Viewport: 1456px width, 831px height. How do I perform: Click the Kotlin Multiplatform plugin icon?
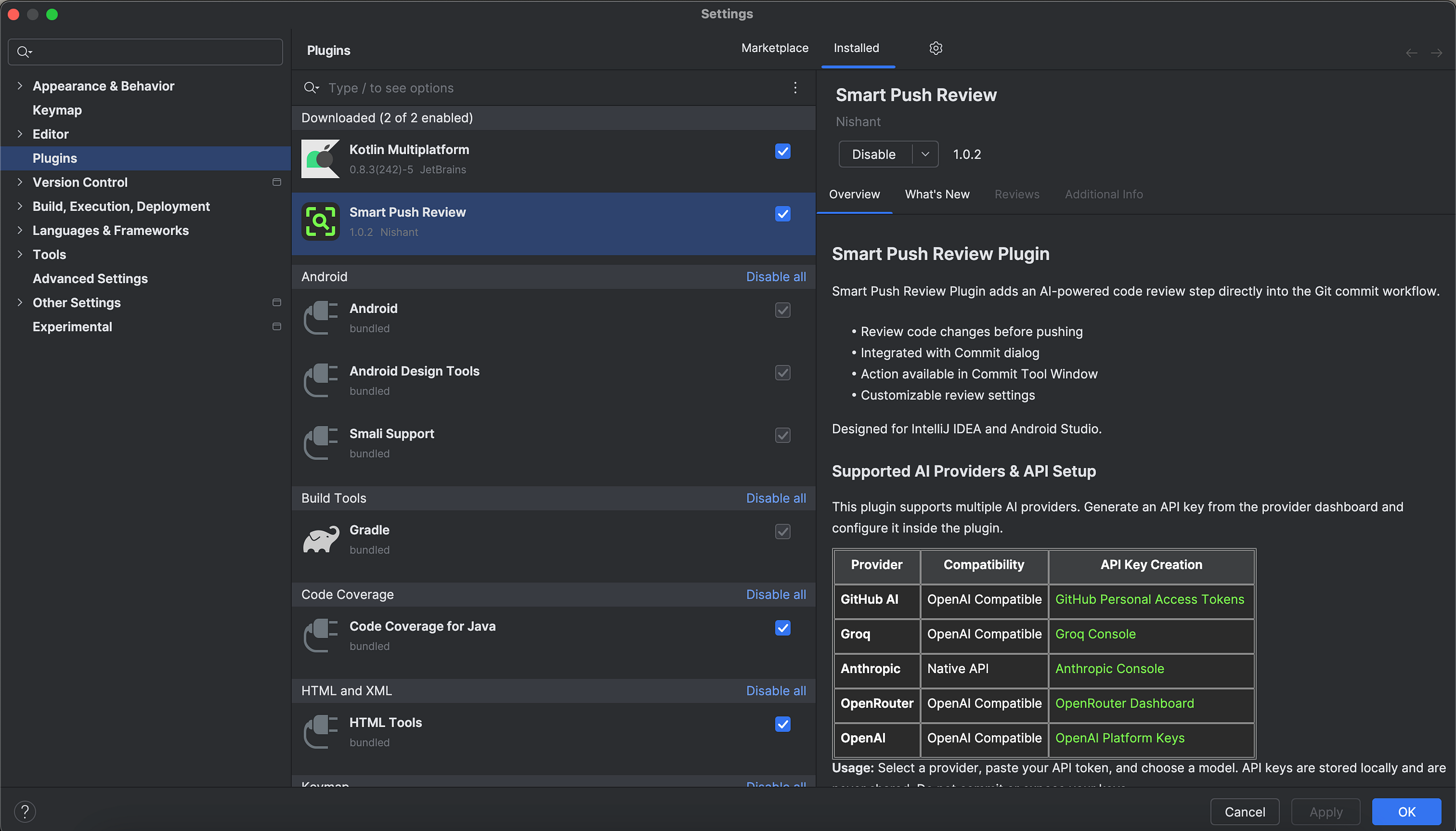coord(320,159)
